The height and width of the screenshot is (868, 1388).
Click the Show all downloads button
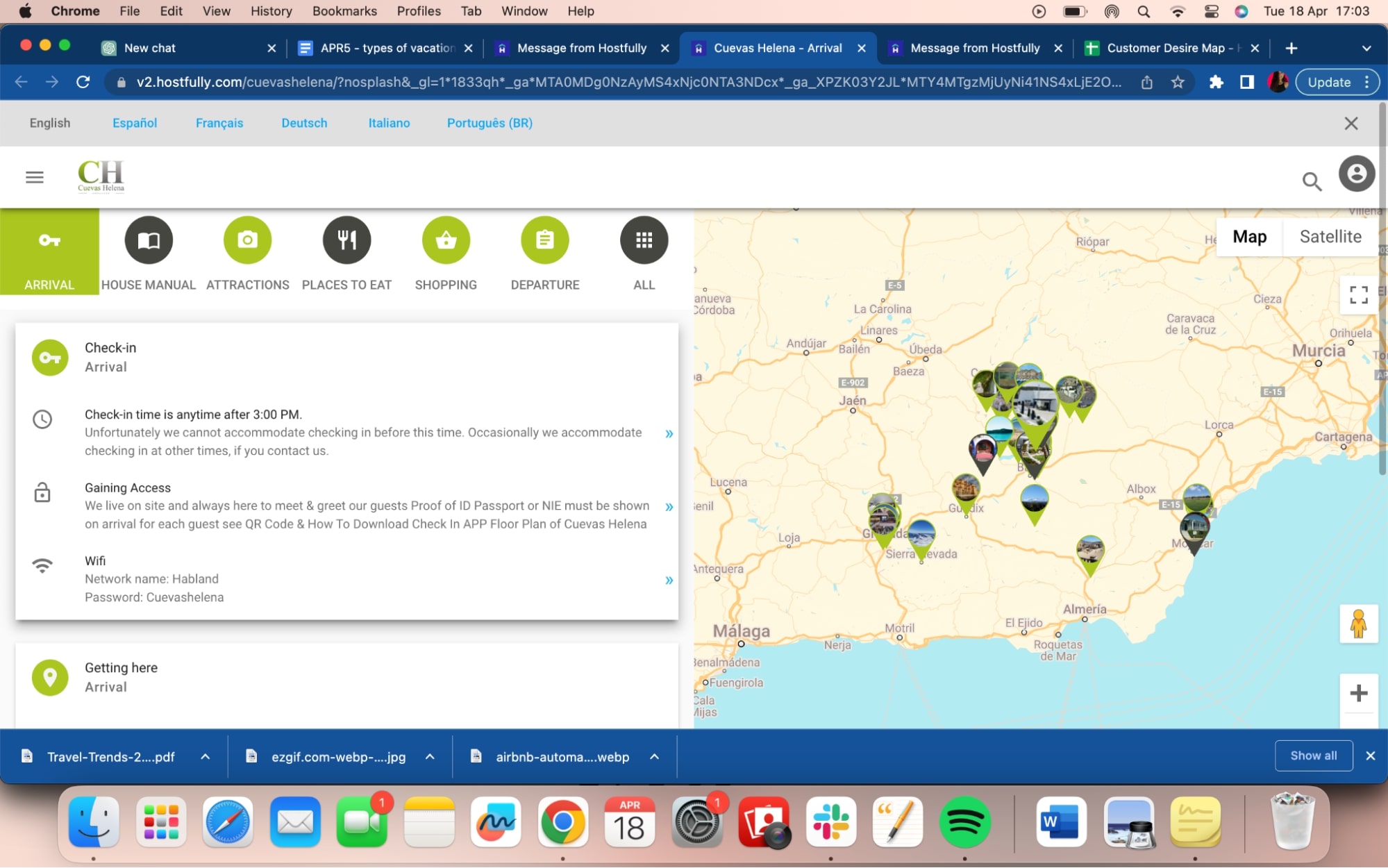(x=1312, y=755)
